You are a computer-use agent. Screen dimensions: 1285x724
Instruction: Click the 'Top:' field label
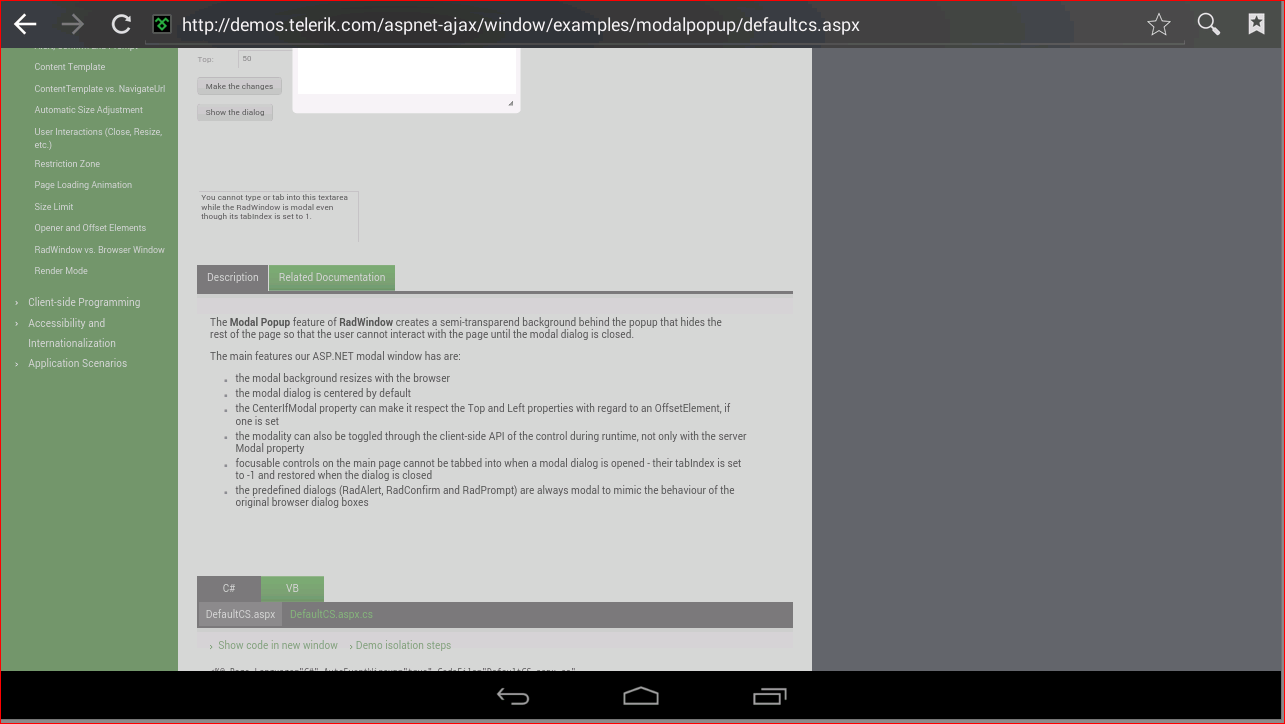tap(206, 59)
